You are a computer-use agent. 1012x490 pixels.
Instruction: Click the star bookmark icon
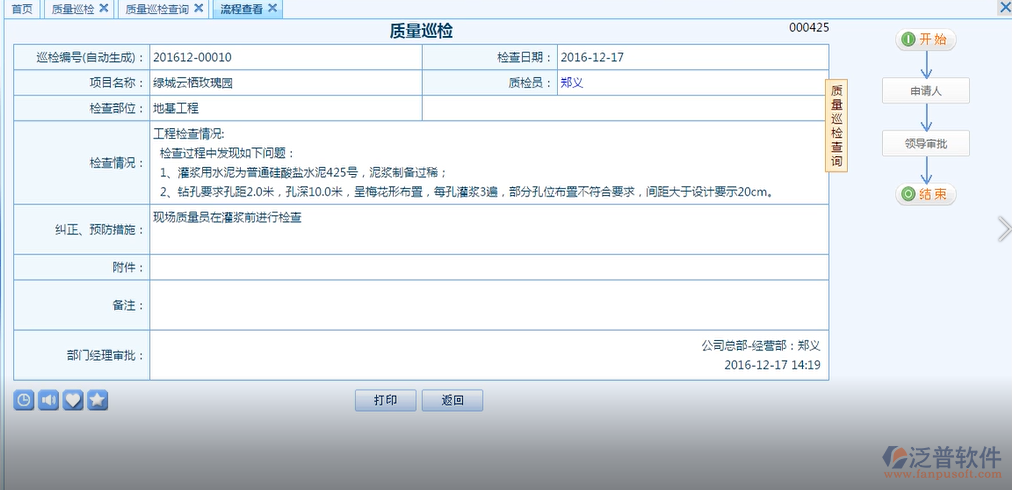click(97, 400)
